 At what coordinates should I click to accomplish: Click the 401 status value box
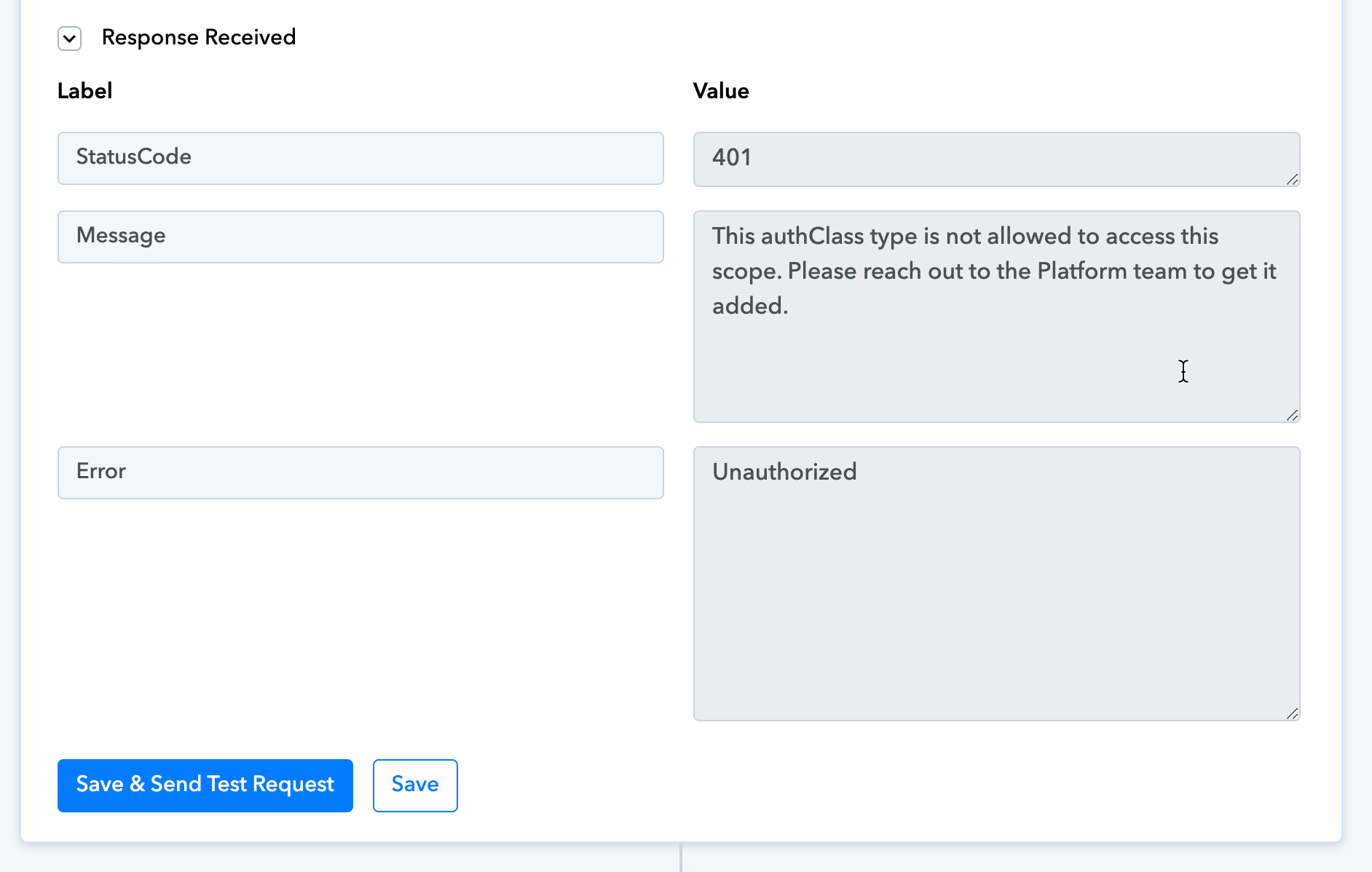click(x=996, y=159)
